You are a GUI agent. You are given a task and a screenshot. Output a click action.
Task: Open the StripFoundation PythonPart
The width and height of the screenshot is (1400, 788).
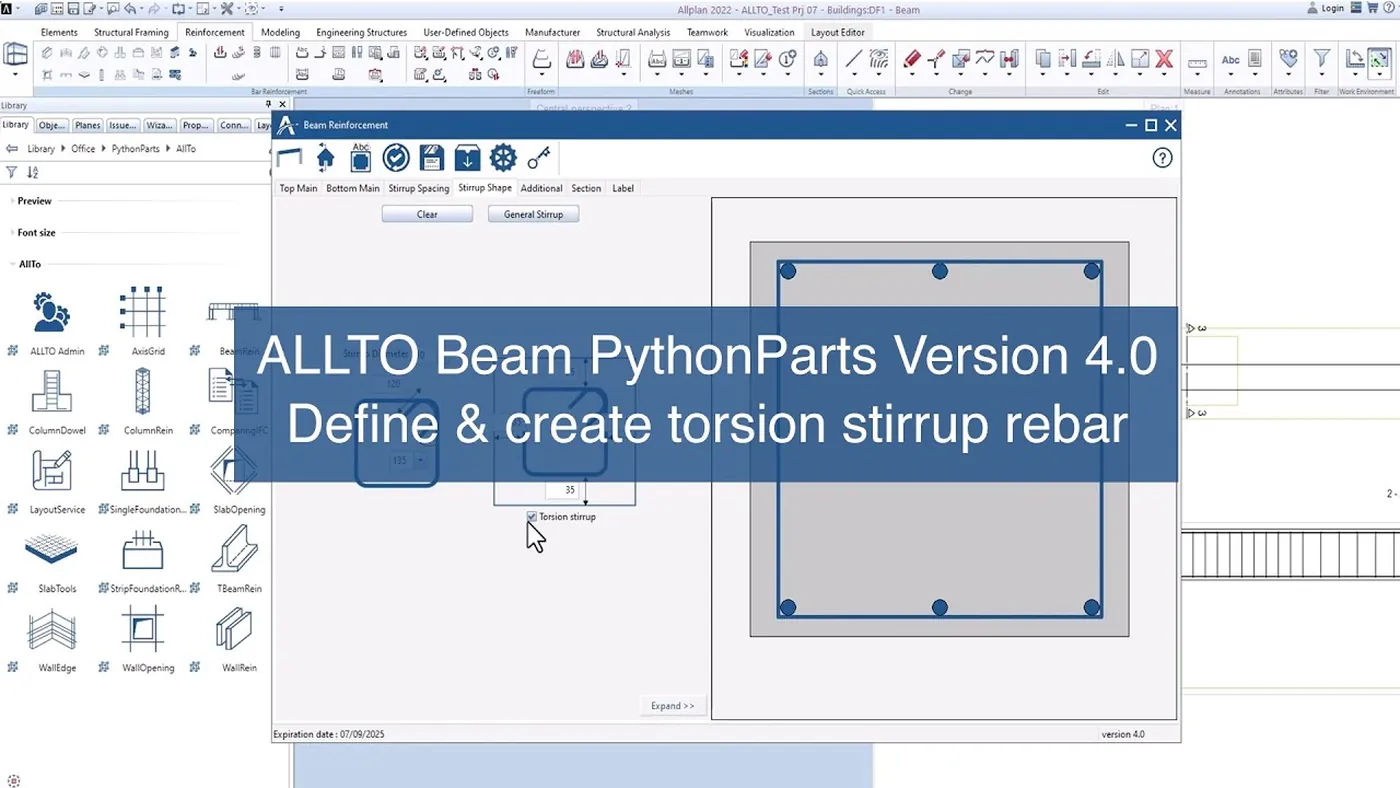click(142, 549)
